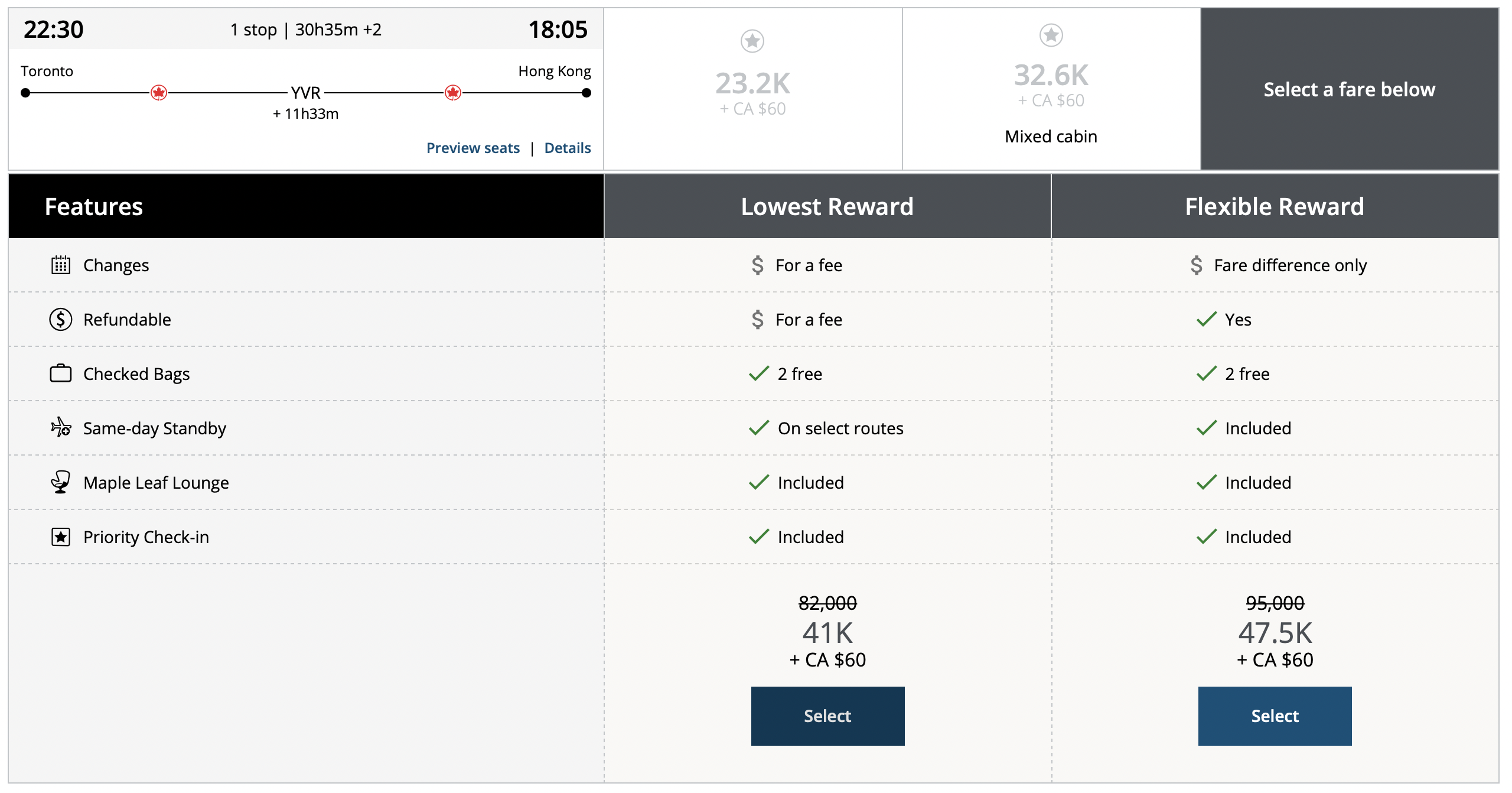Click the Refundable dollar-circle icon

click(x=60, y=320)
